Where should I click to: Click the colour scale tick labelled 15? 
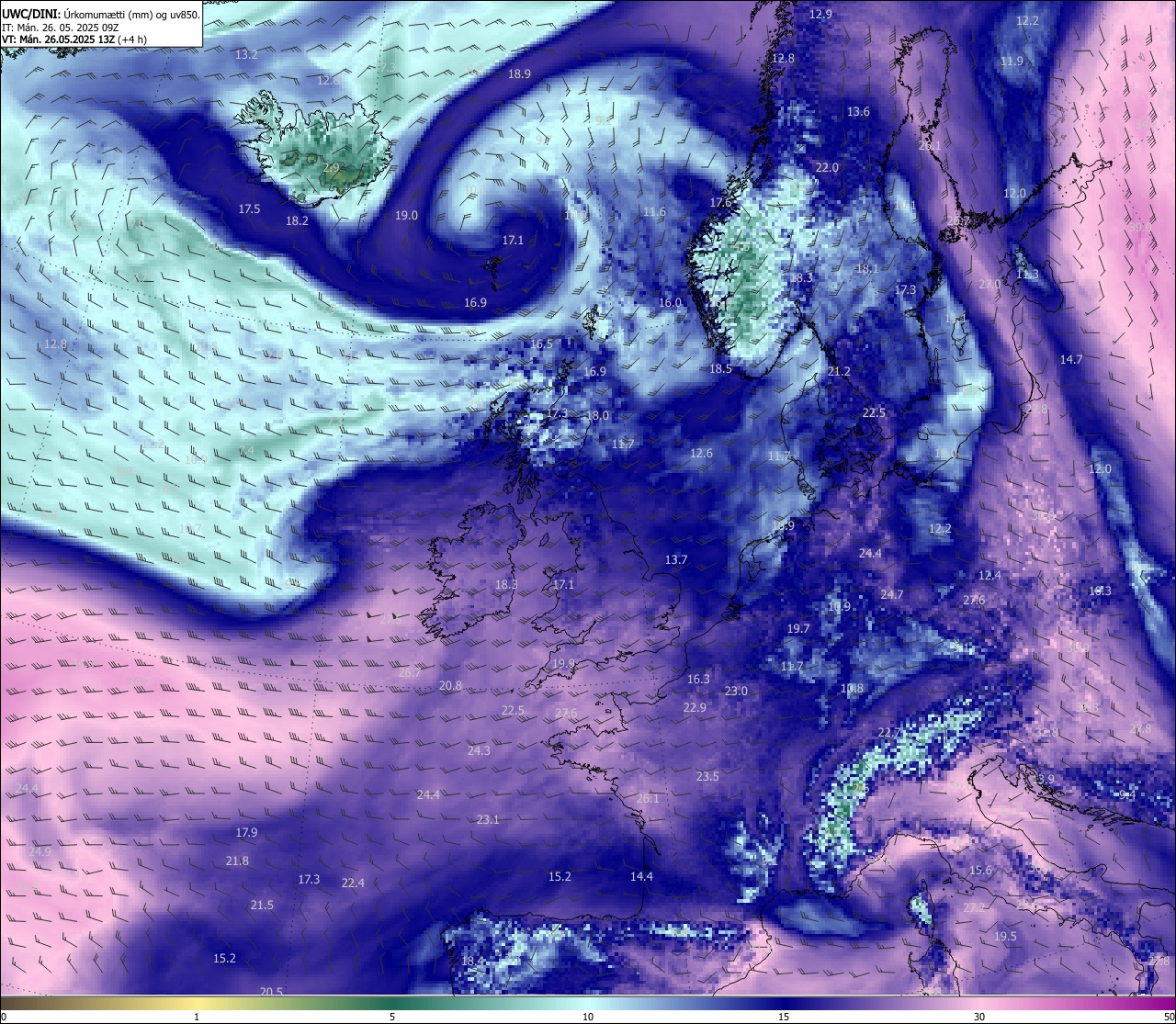pos(784,1017)
